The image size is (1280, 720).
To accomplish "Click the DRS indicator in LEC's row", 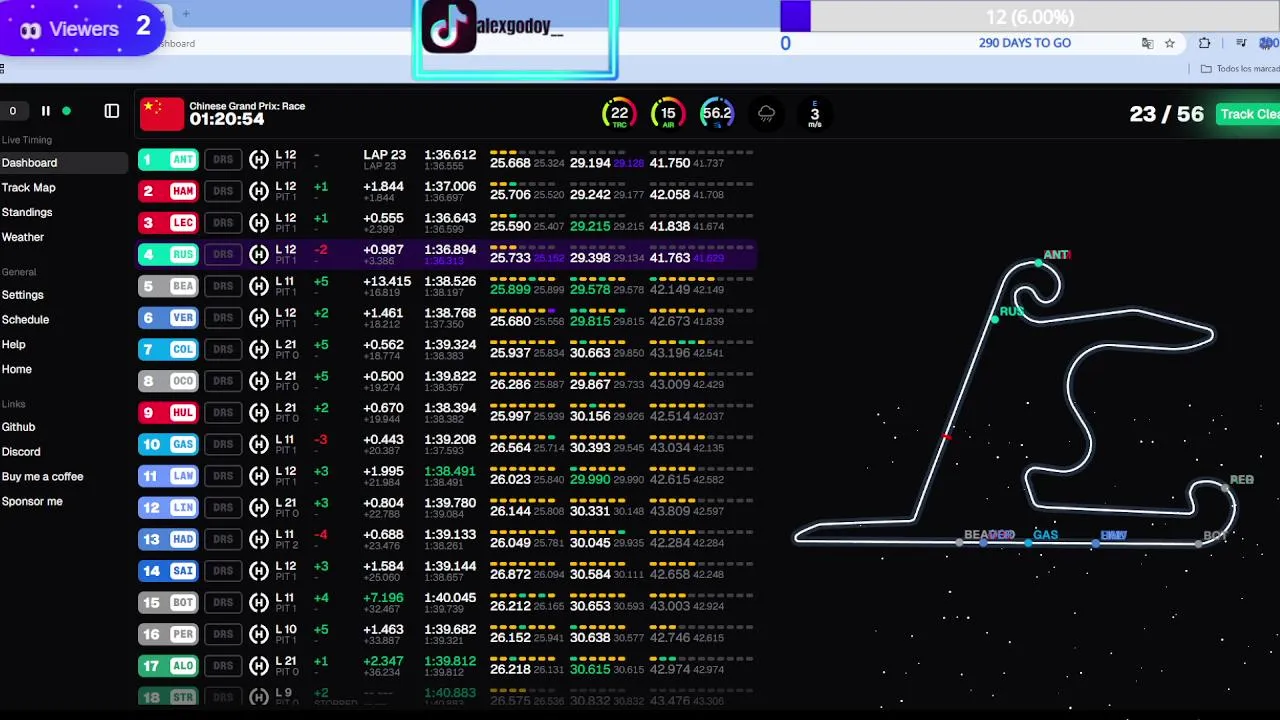I will click(x=223, y=223).
